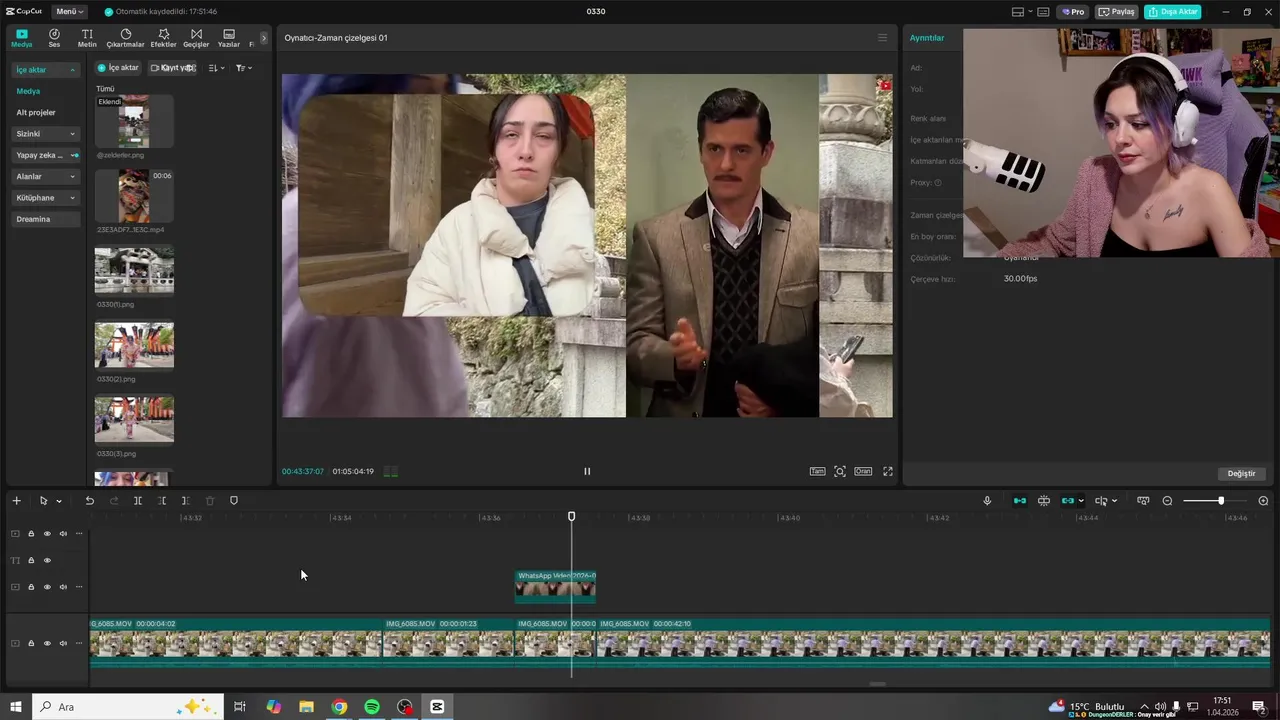The image size is (1280, 720).
Task: Zoom out the timeline
Action: (x=1167, y=500)
